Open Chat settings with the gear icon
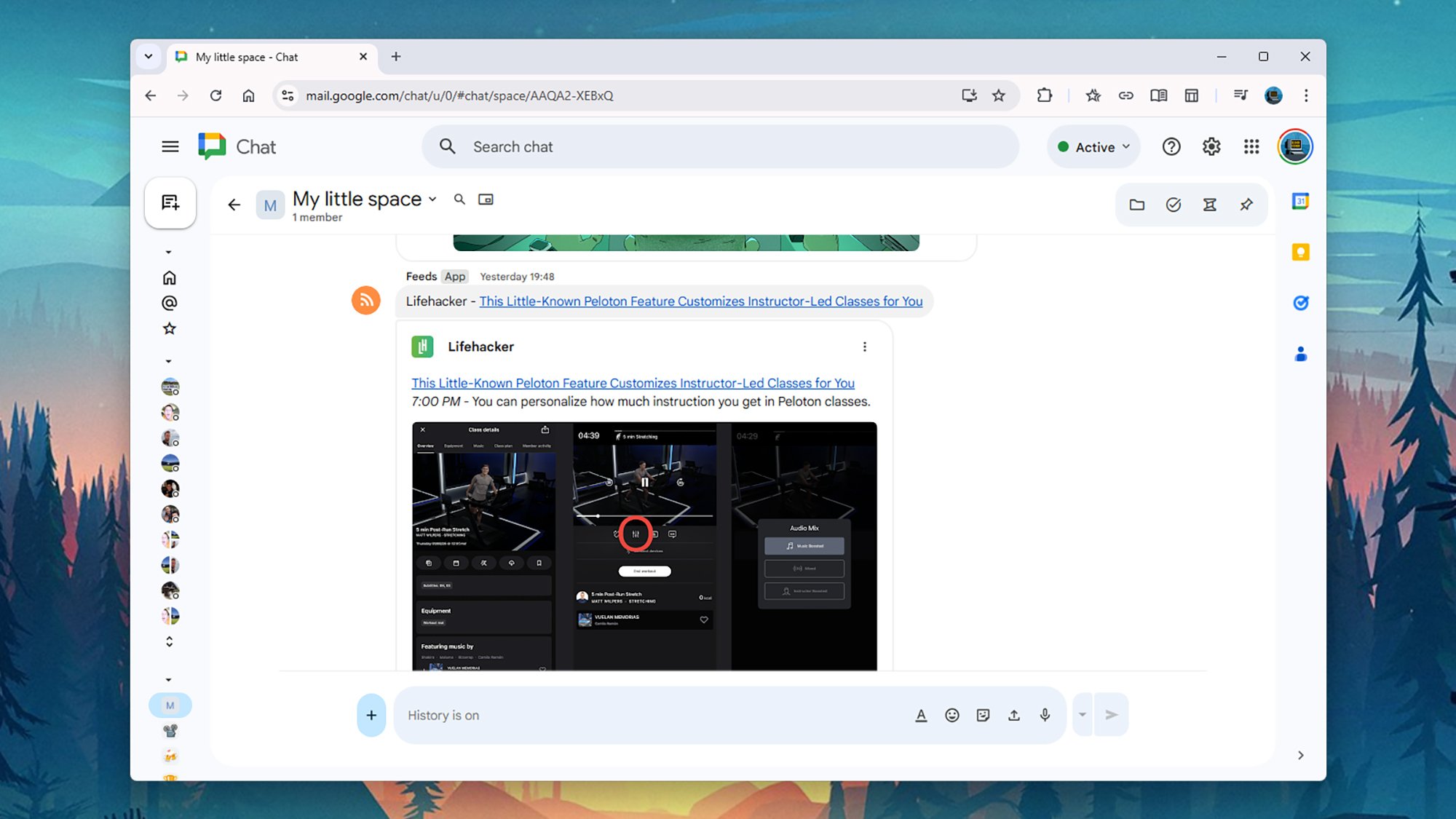Screen dimensions: 1456x819 (1211, 146)
